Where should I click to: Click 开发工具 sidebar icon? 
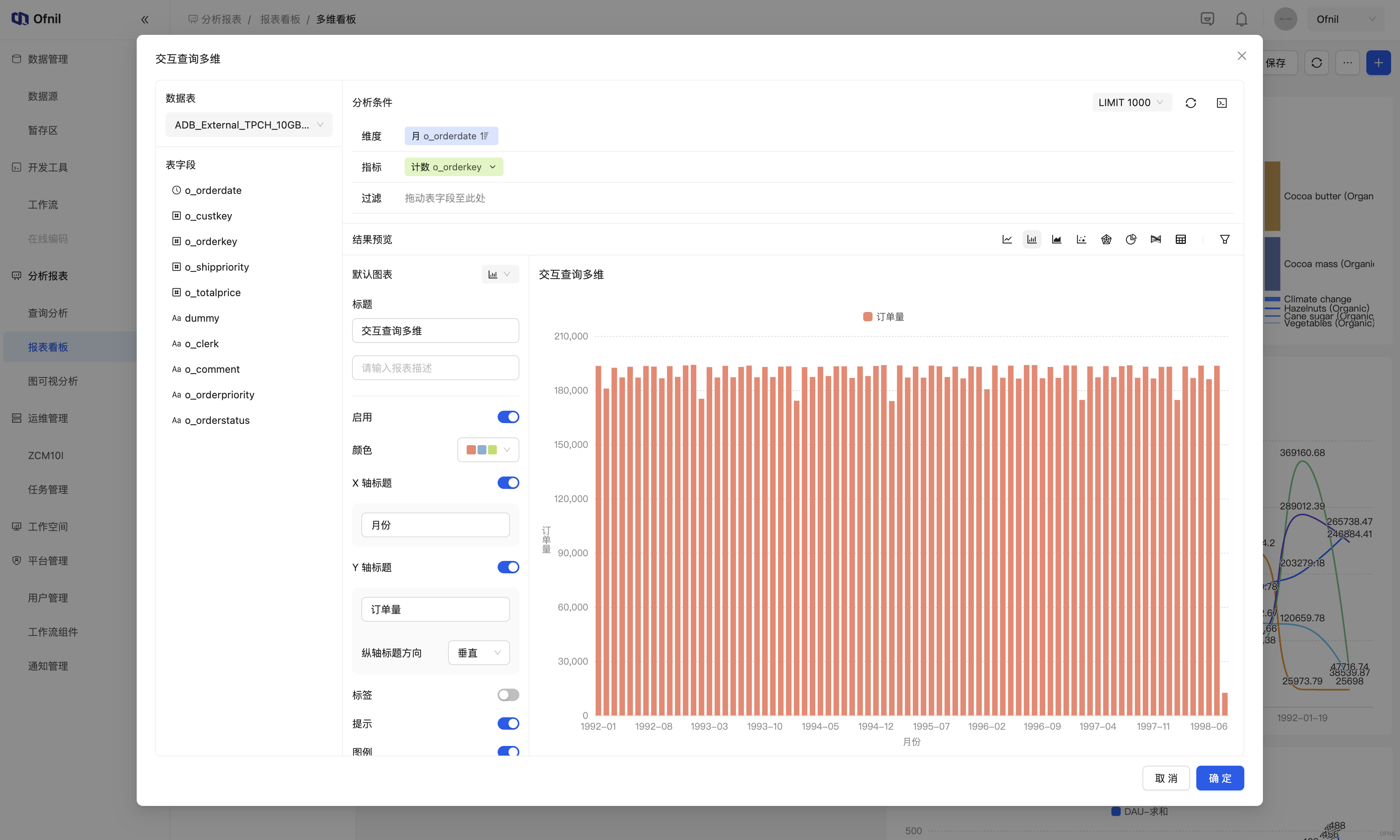click(16, 168)
